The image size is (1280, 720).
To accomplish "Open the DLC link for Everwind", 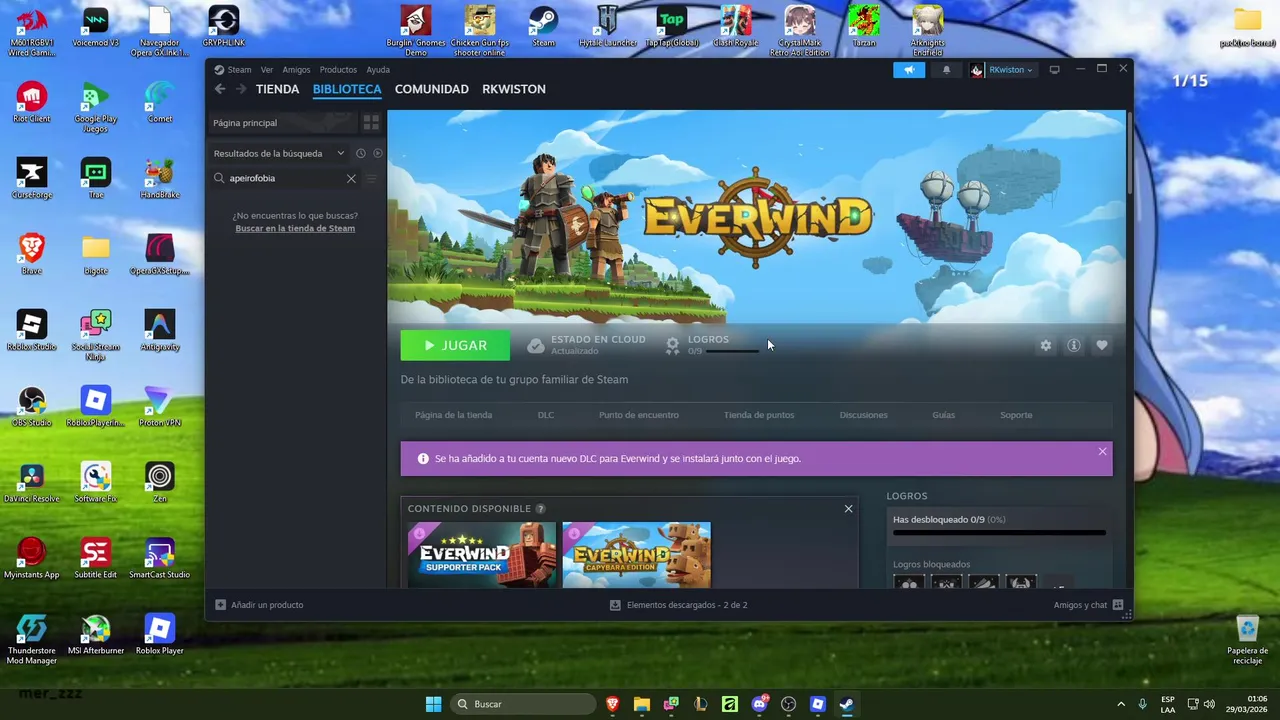I will click(x=545, y=415).
